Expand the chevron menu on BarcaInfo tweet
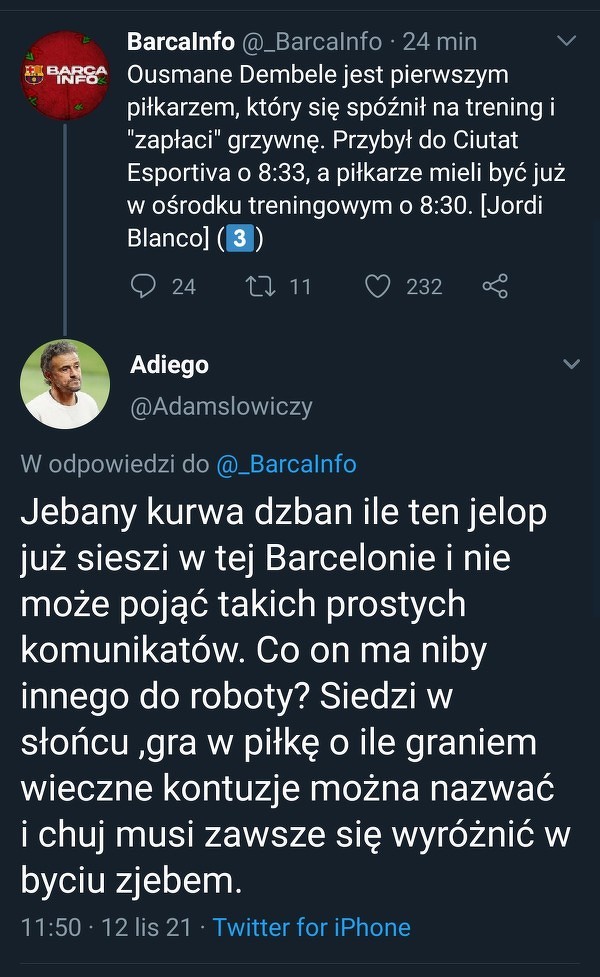Screen dimensions: 600x977 pyautogui.click(x=567, y=41)
